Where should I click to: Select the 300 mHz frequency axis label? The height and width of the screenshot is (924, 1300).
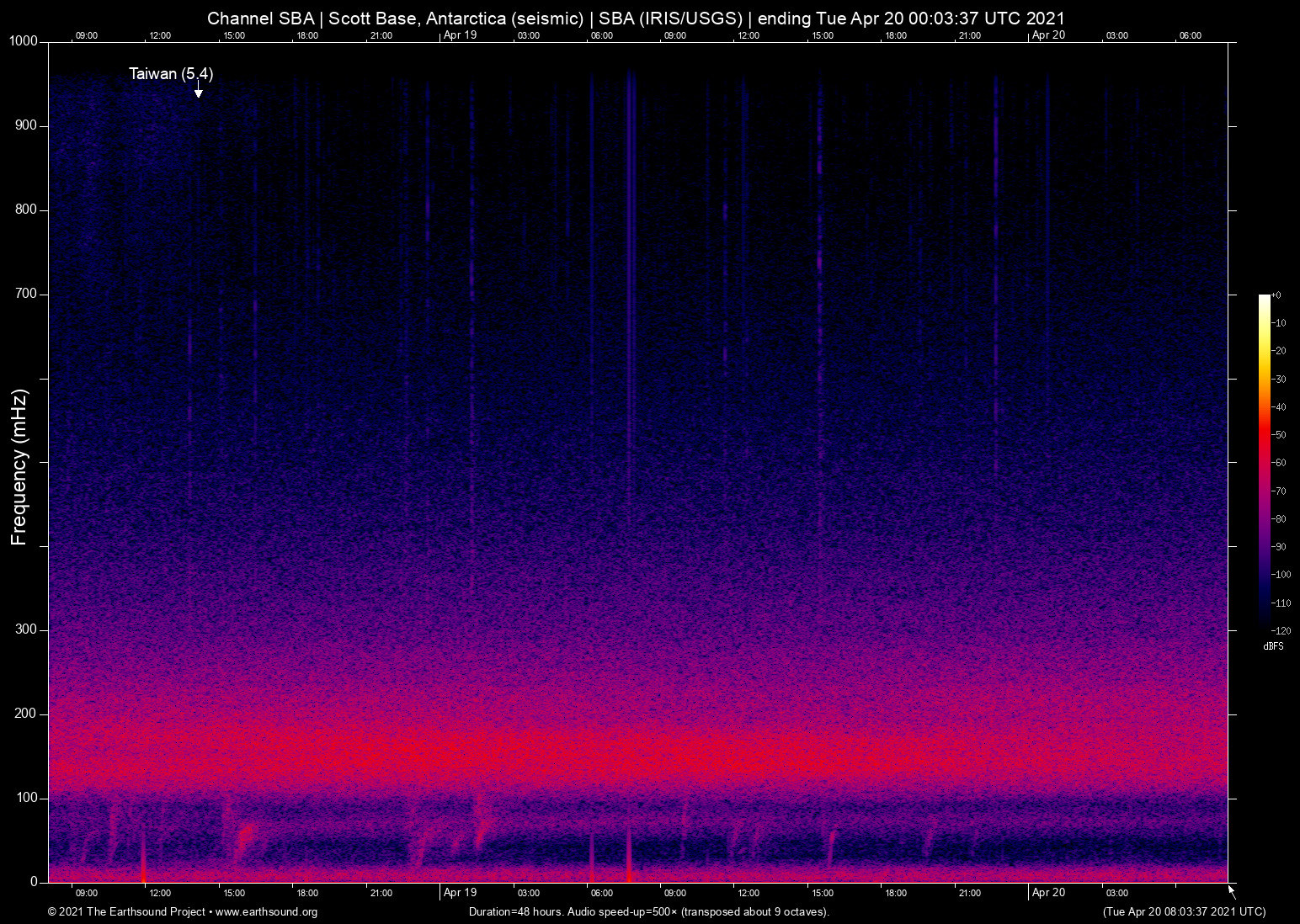[26, 629]
